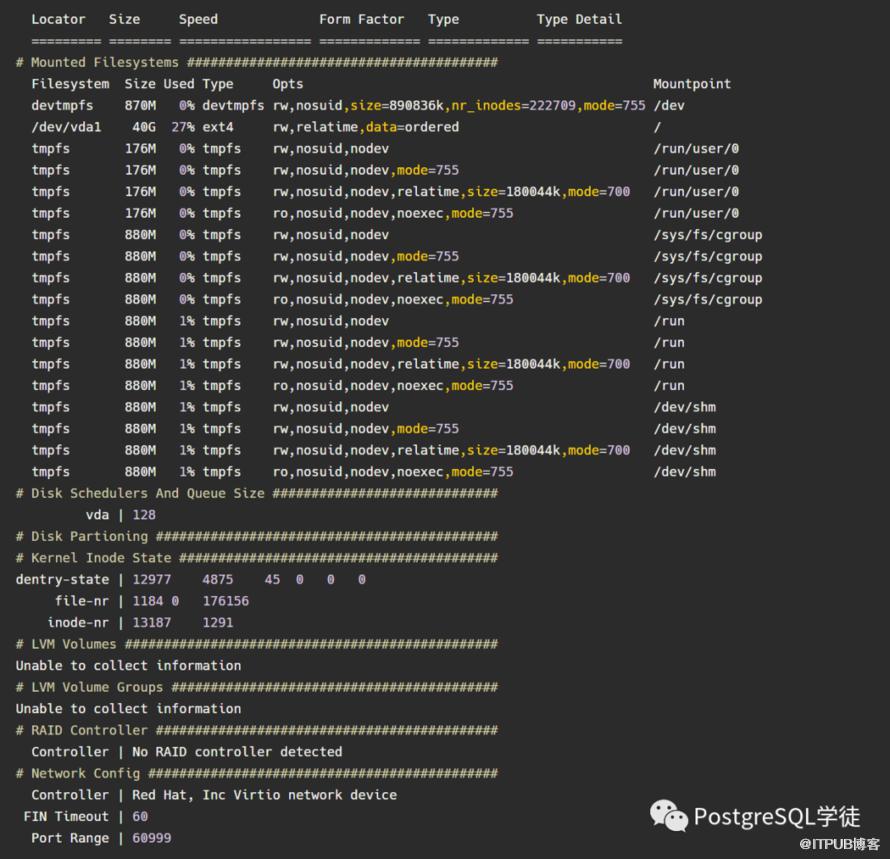Select the Form Factor column header
This screenshot has width=890, height=859.
point(361,19)
